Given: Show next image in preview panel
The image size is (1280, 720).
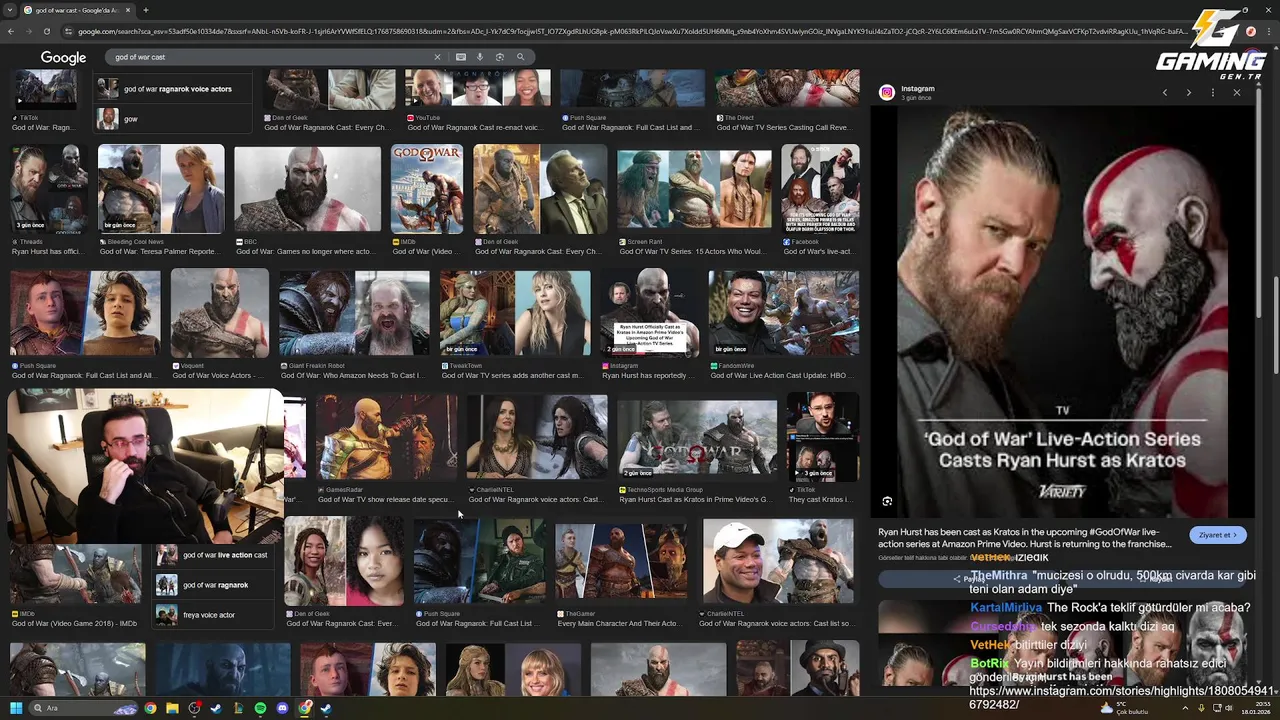Looking at the screenshot, I should (x=1189, y=92).
